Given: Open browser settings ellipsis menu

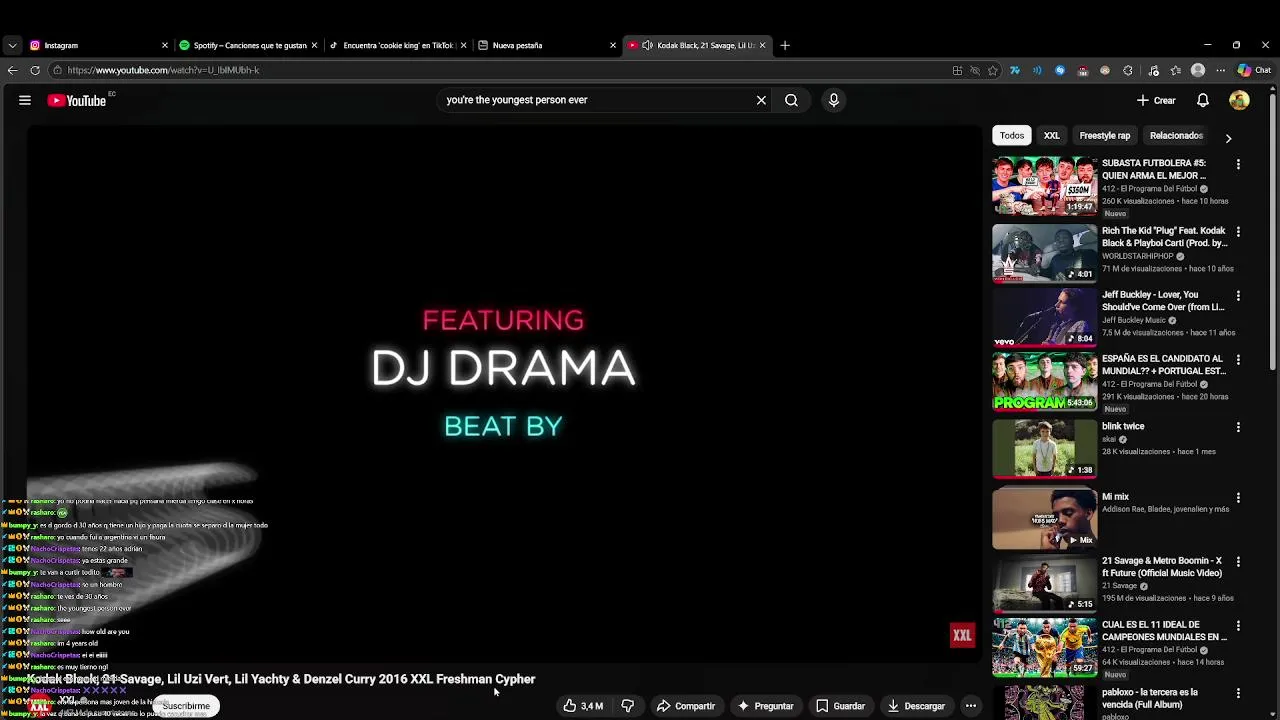Looking at the screenshot, I should coord(1220,70).
